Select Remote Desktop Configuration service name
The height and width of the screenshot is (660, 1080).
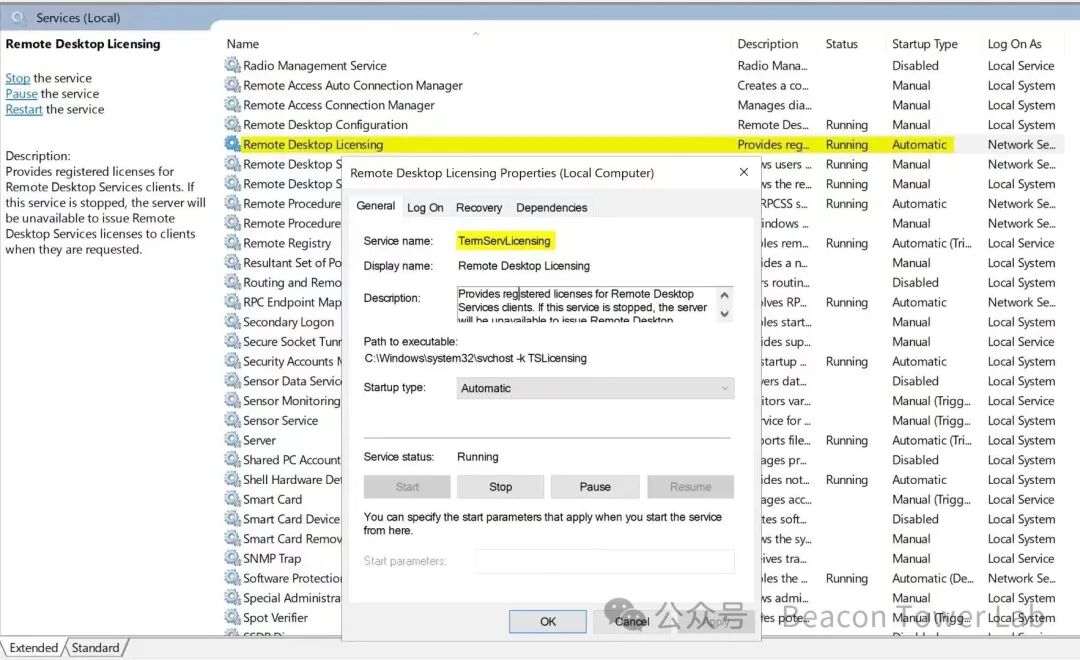(325, 124)
